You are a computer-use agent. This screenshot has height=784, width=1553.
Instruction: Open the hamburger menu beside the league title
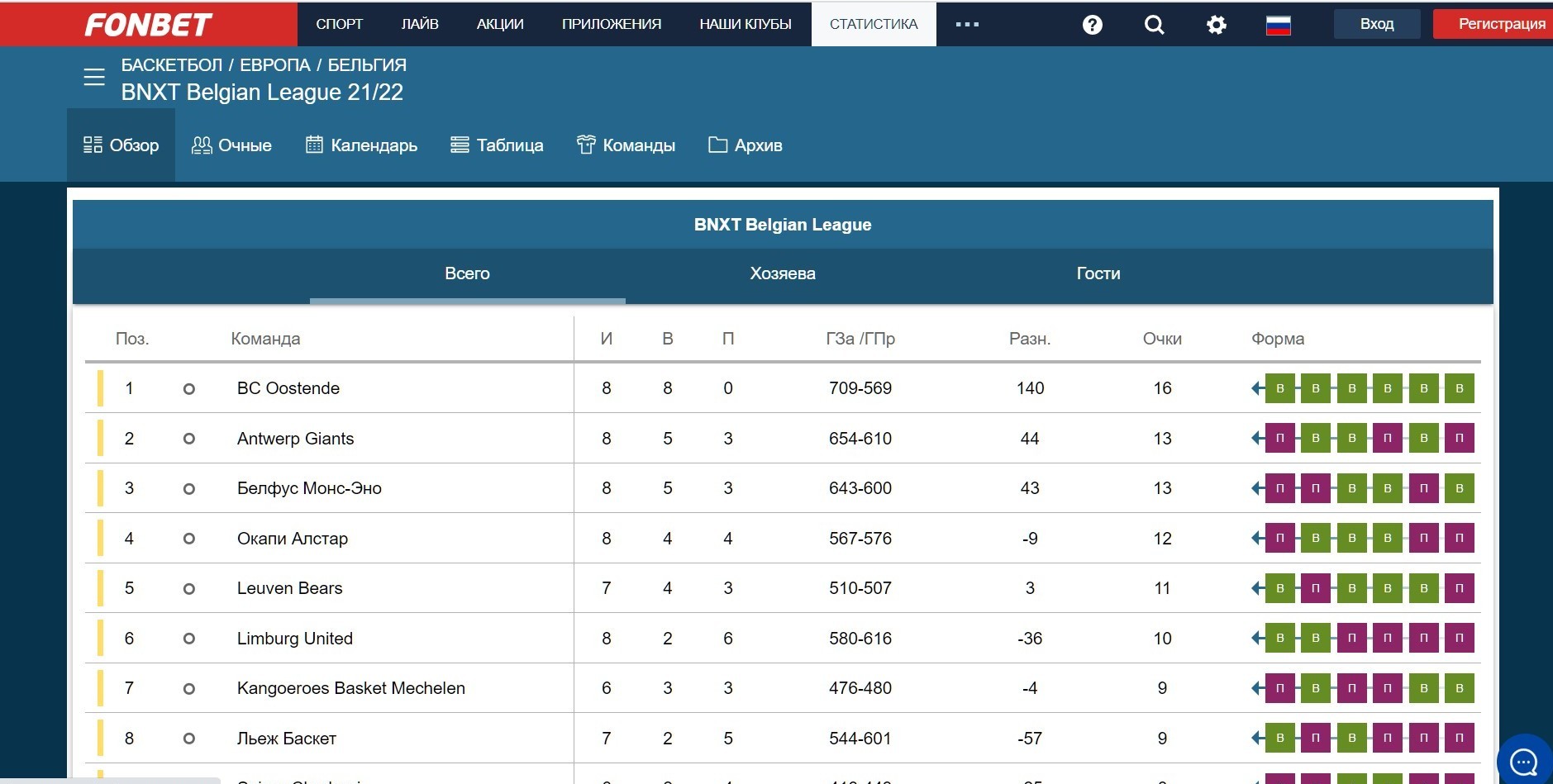[94, 78]
